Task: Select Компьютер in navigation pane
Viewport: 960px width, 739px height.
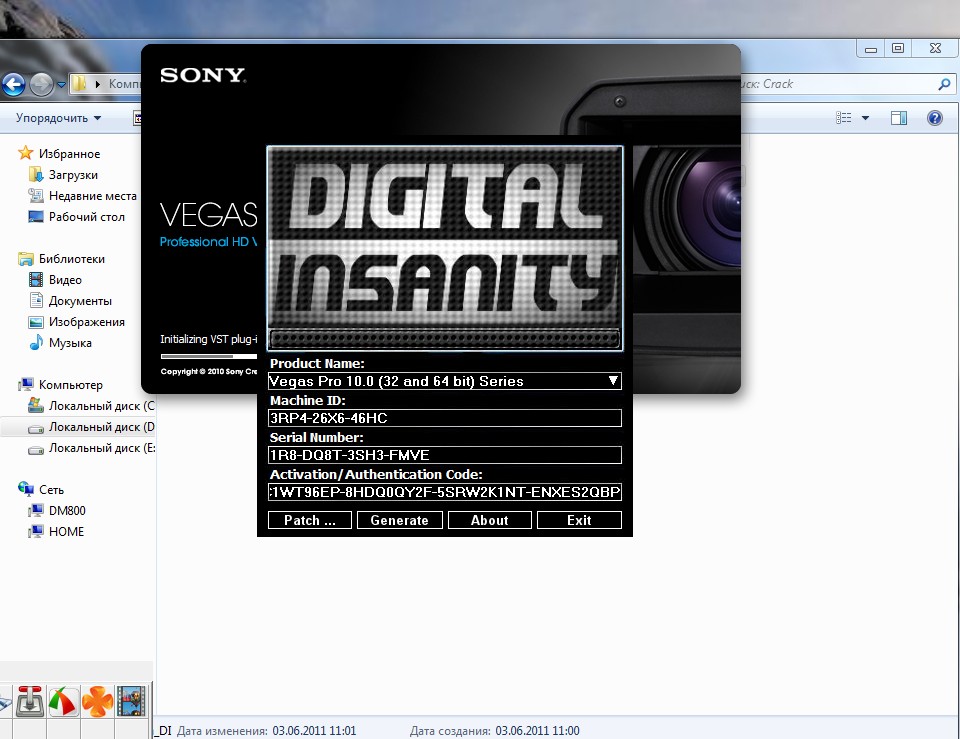Action: coord(61,385)
